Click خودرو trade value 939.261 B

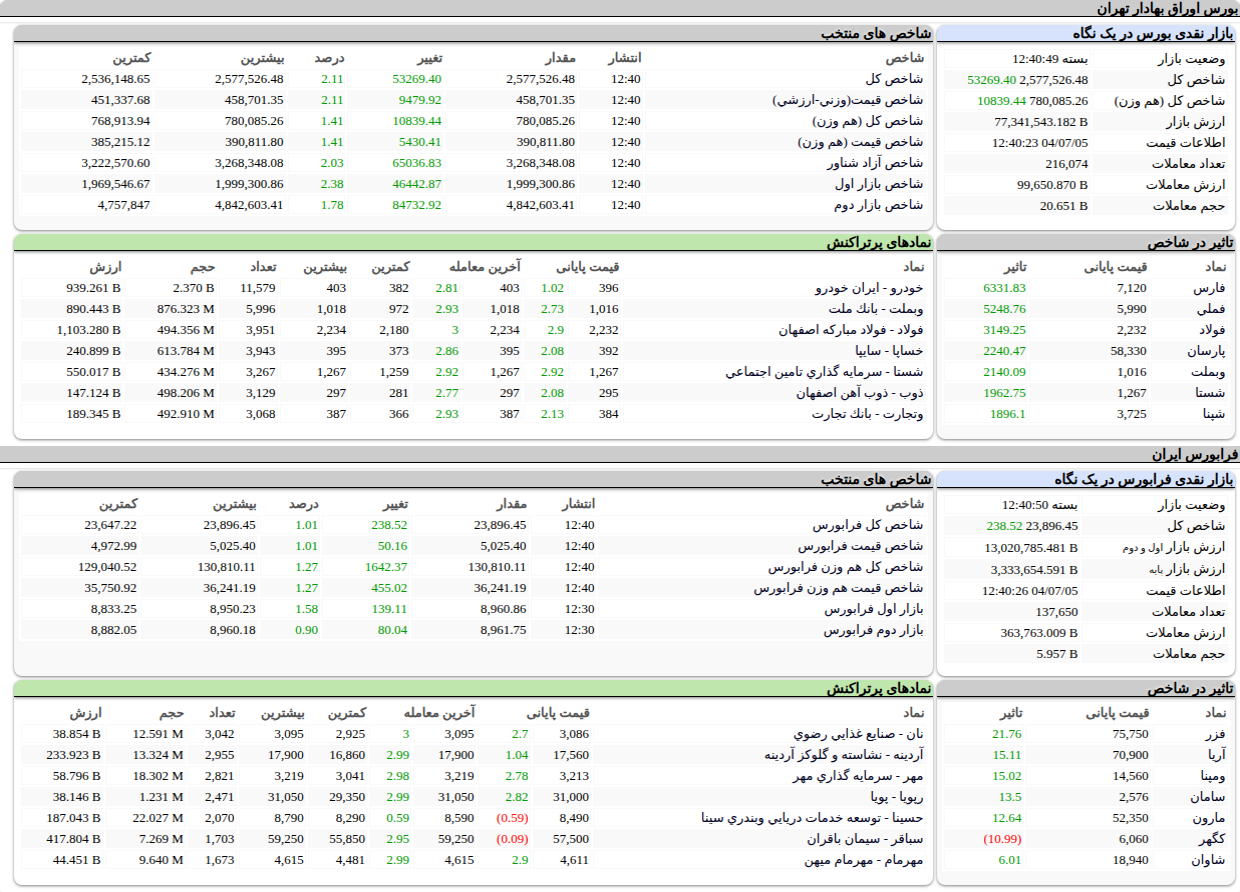(x=93, y=288)
